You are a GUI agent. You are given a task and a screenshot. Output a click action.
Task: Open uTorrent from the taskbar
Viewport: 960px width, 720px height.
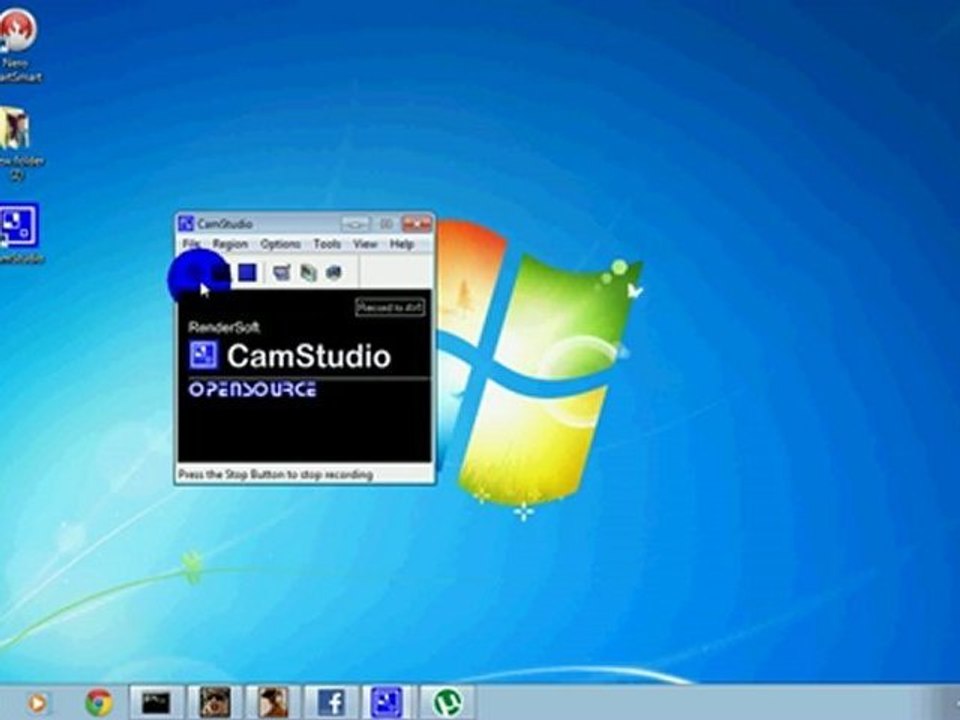pos(448,702)
